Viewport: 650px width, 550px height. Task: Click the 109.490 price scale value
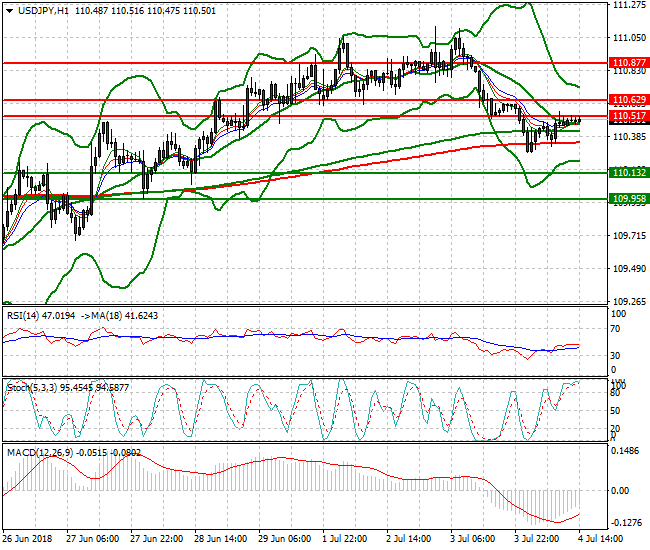tap(628, 269)
